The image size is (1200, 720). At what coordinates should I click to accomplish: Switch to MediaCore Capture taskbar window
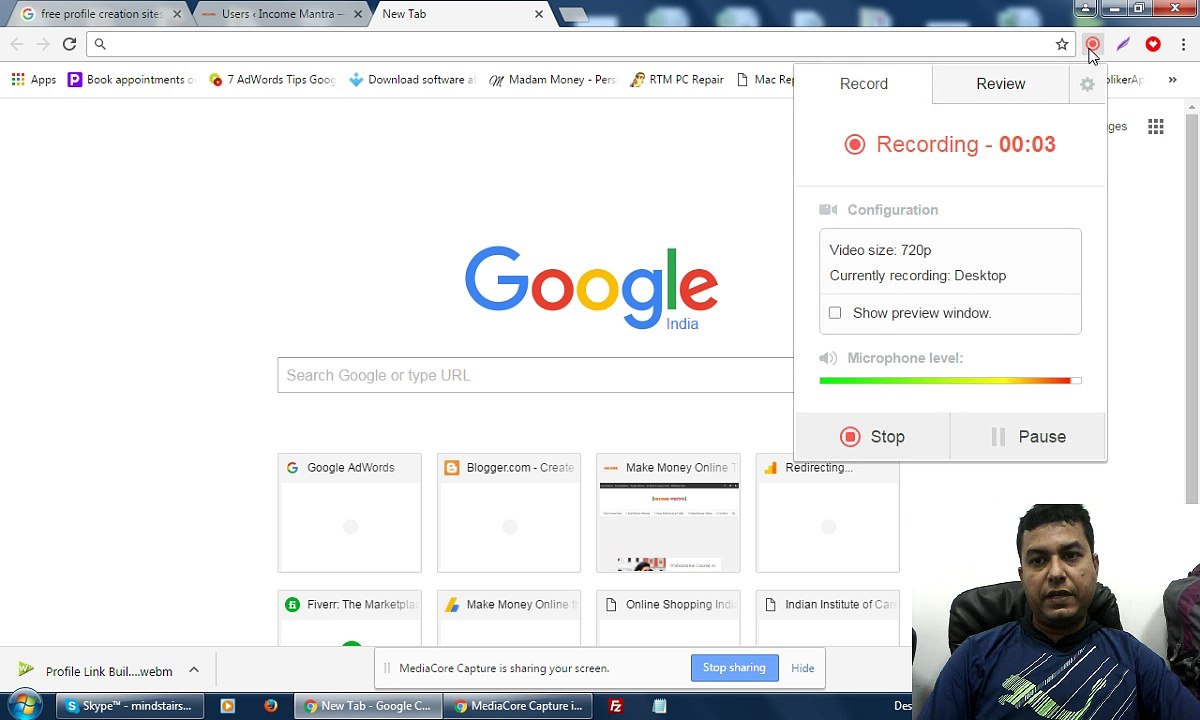(x=518, y=706)
